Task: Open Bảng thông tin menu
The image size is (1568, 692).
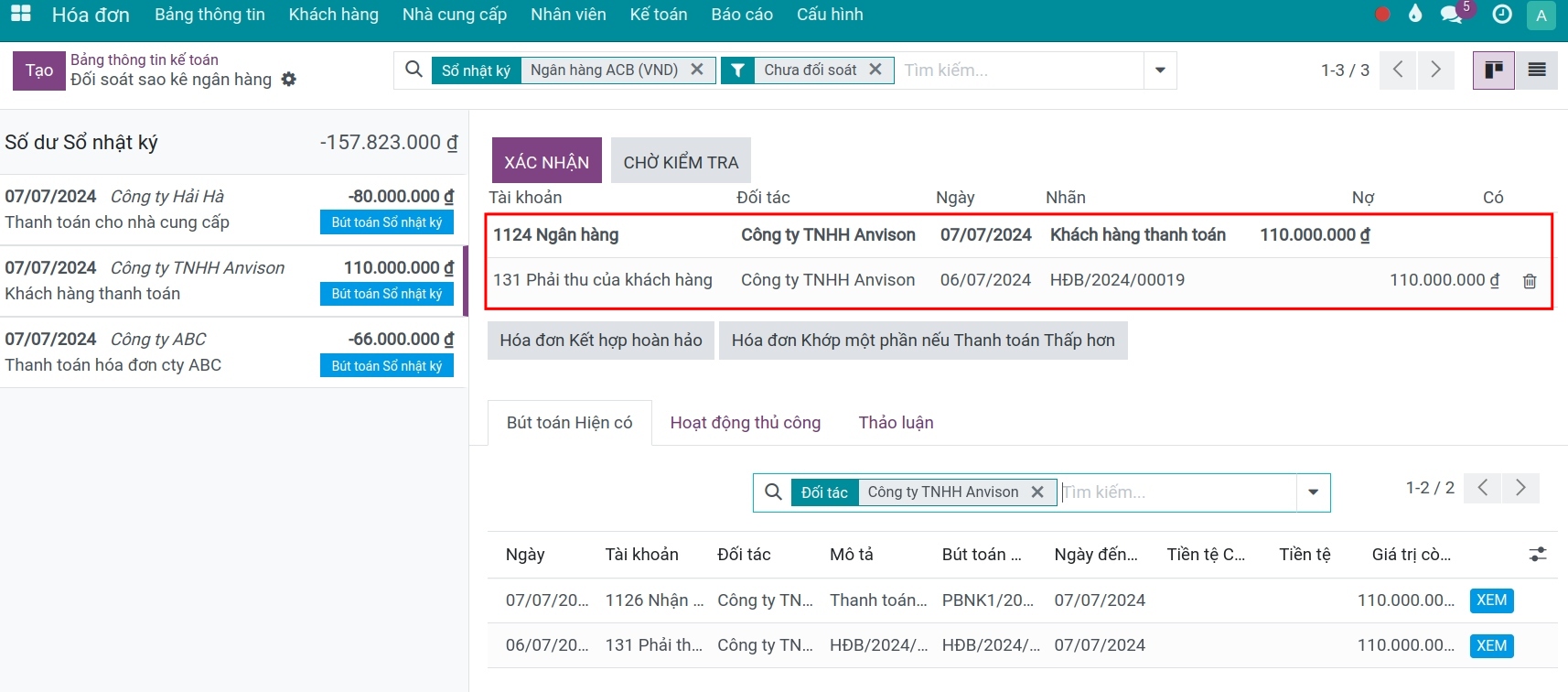Action: (x=209, y=15)
